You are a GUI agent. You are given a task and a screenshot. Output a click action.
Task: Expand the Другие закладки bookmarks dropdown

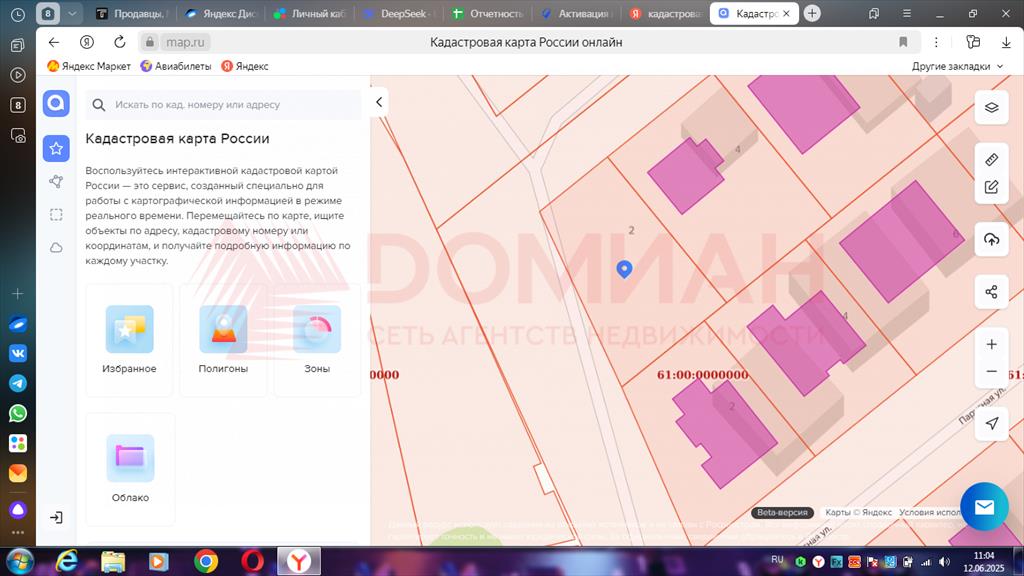tap(957, 66)
